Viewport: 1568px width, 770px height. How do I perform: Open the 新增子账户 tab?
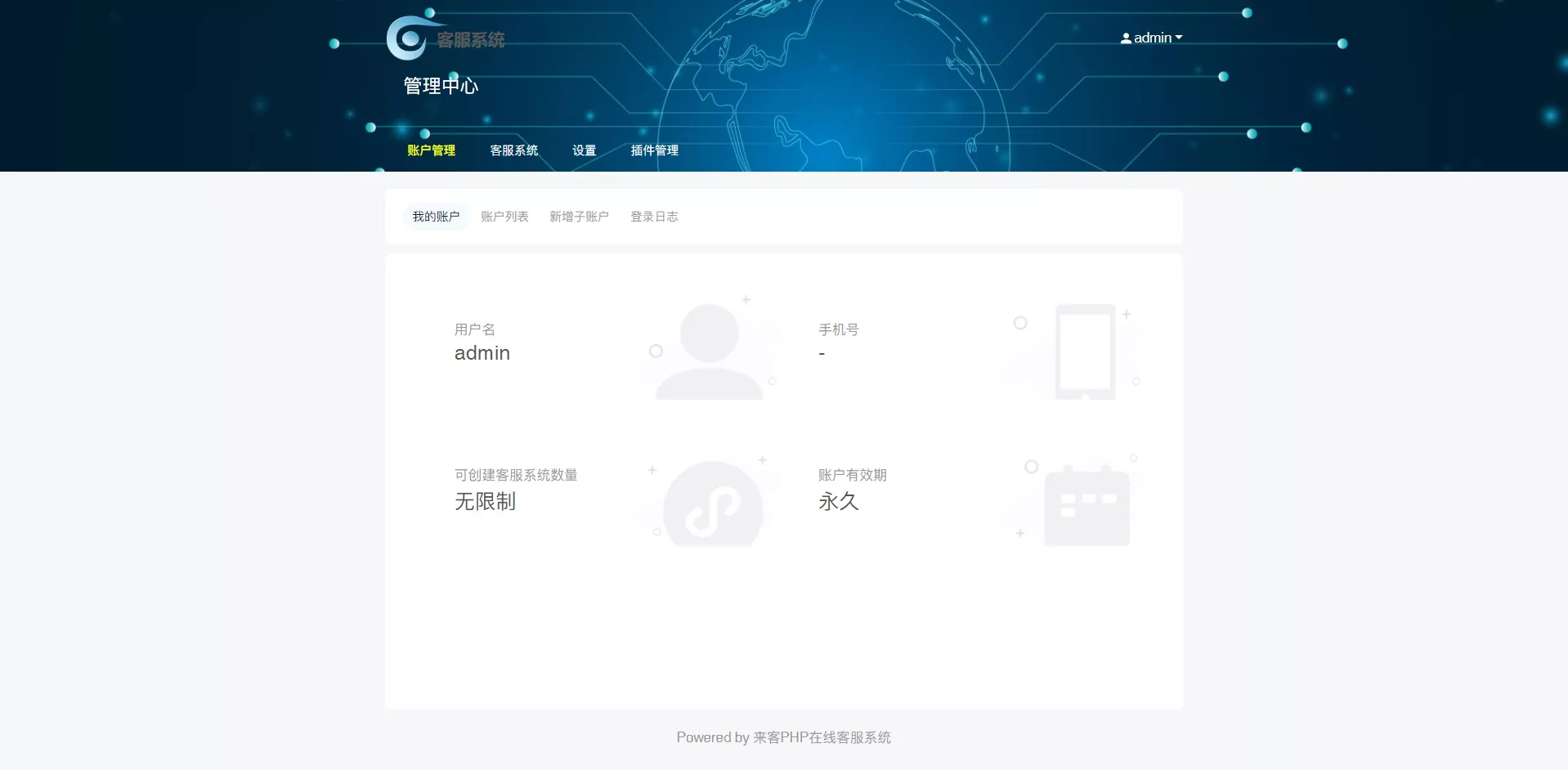coord(579,217)
